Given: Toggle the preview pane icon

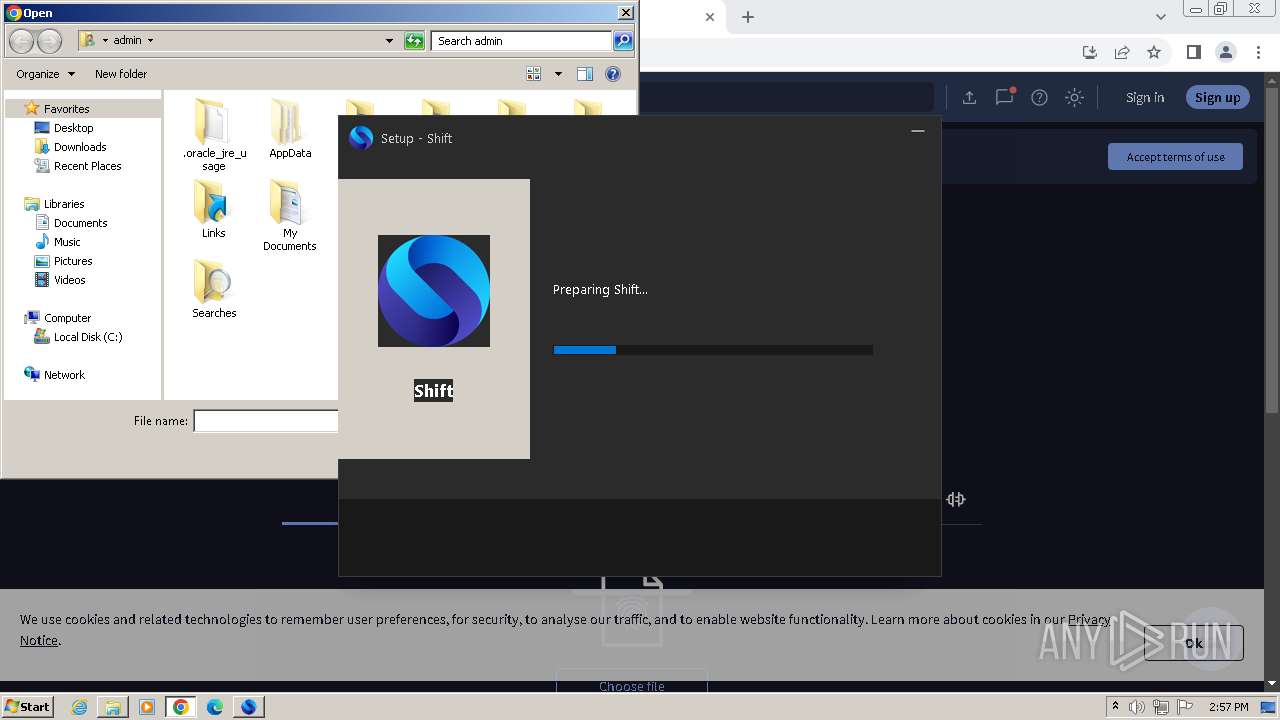Looking at the screenshot, I should click(x=585, y=74).
